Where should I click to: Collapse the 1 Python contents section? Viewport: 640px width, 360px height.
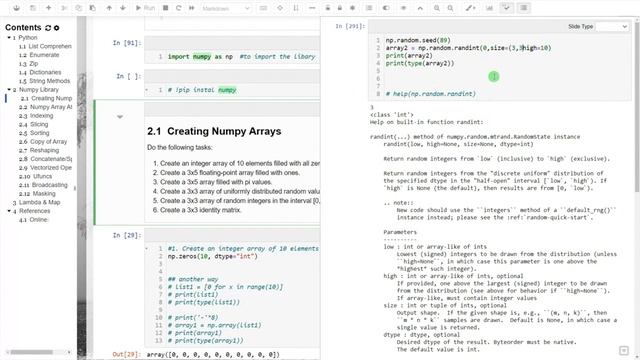click(x=9, y=38)
